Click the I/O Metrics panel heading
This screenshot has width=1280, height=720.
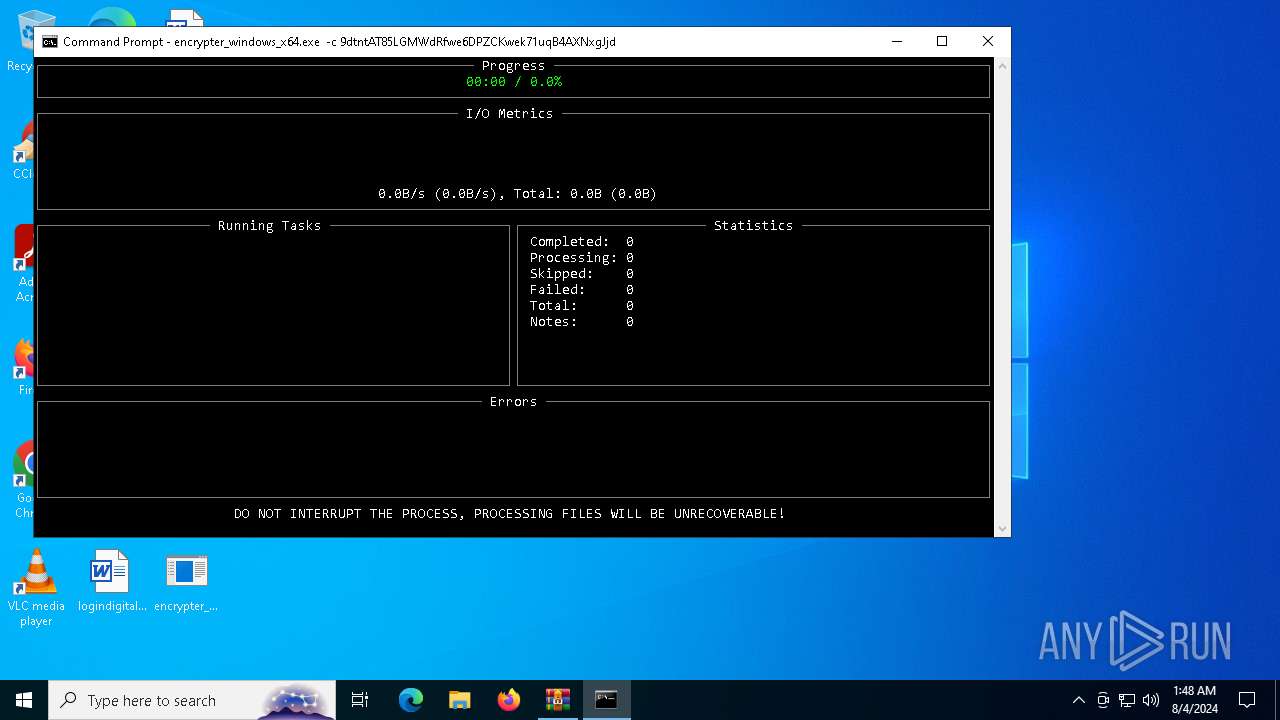[x=510, y=114]
